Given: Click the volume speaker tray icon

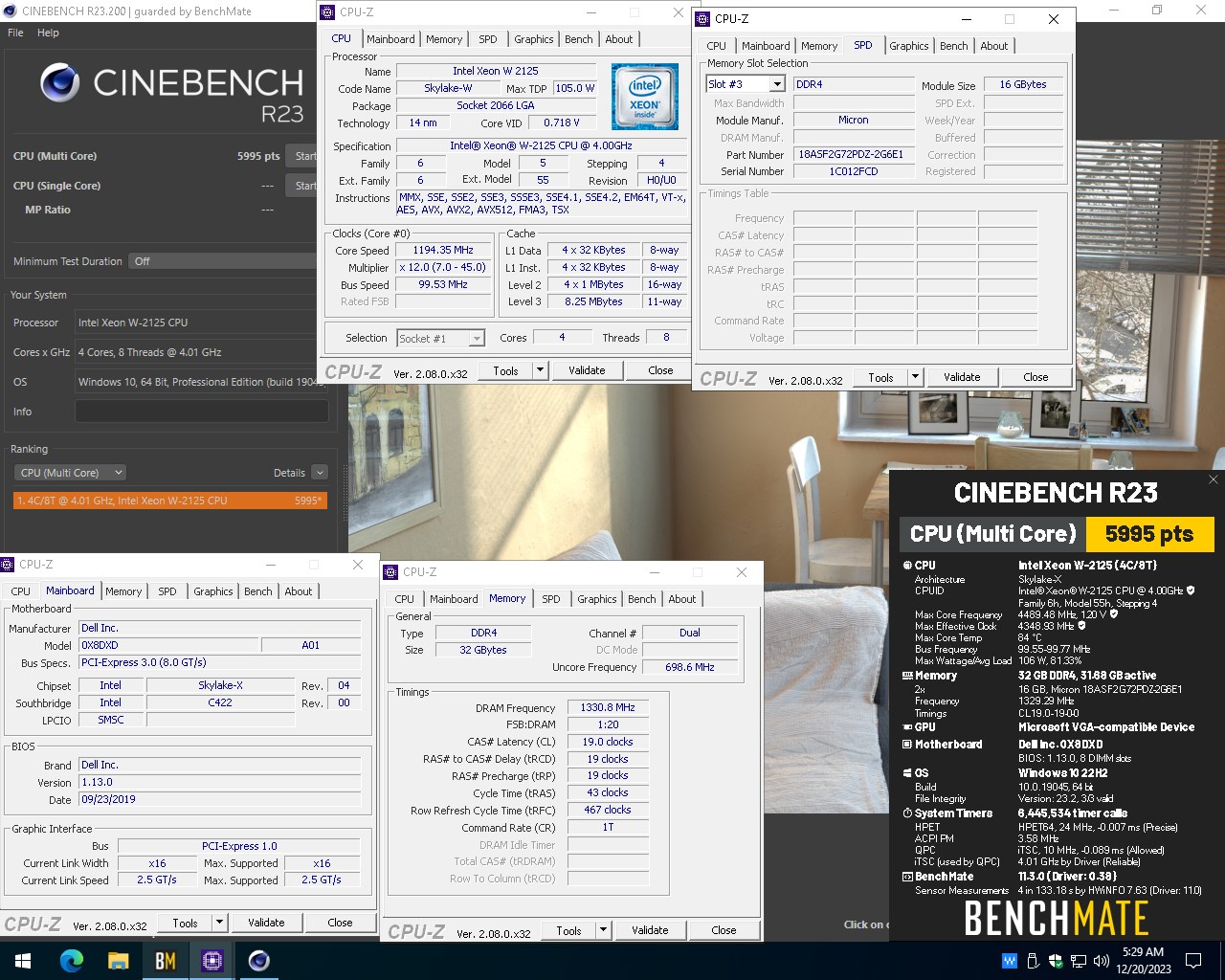Looking at the screenshot, I should [1101, 961].
